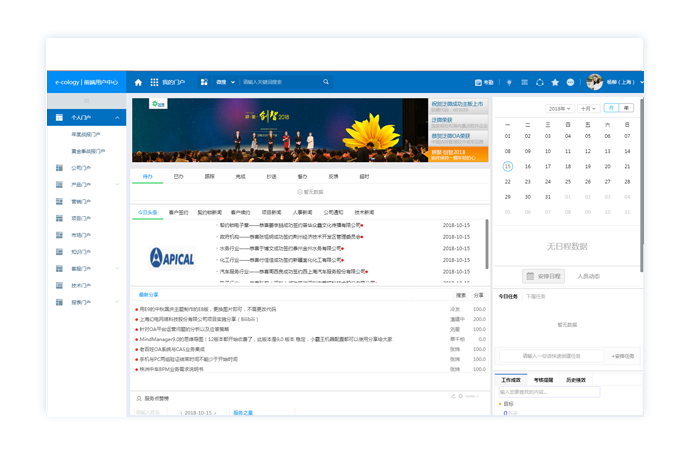Click the 安排日程 schedule button

click(543, 276)
